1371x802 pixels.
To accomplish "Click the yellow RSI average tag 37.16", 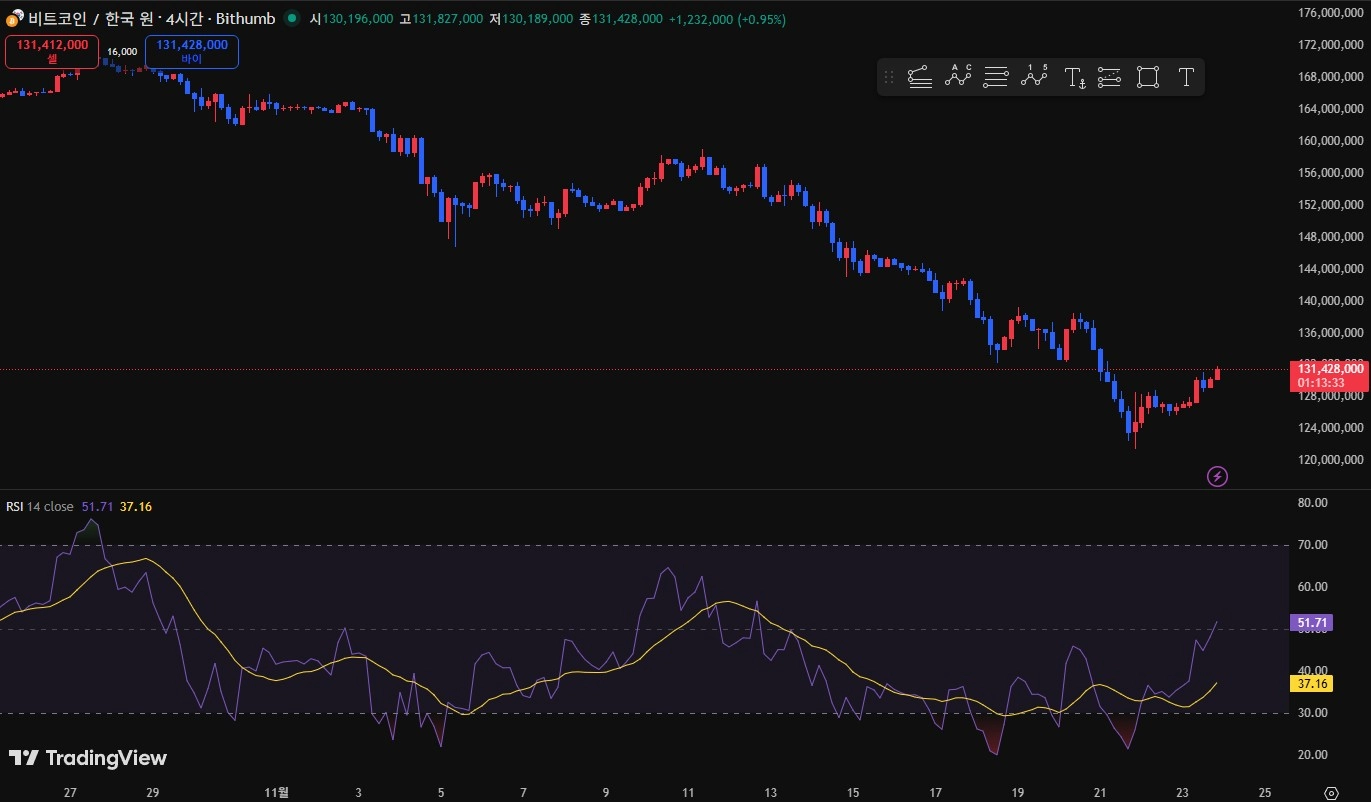I will point(1313,684).
